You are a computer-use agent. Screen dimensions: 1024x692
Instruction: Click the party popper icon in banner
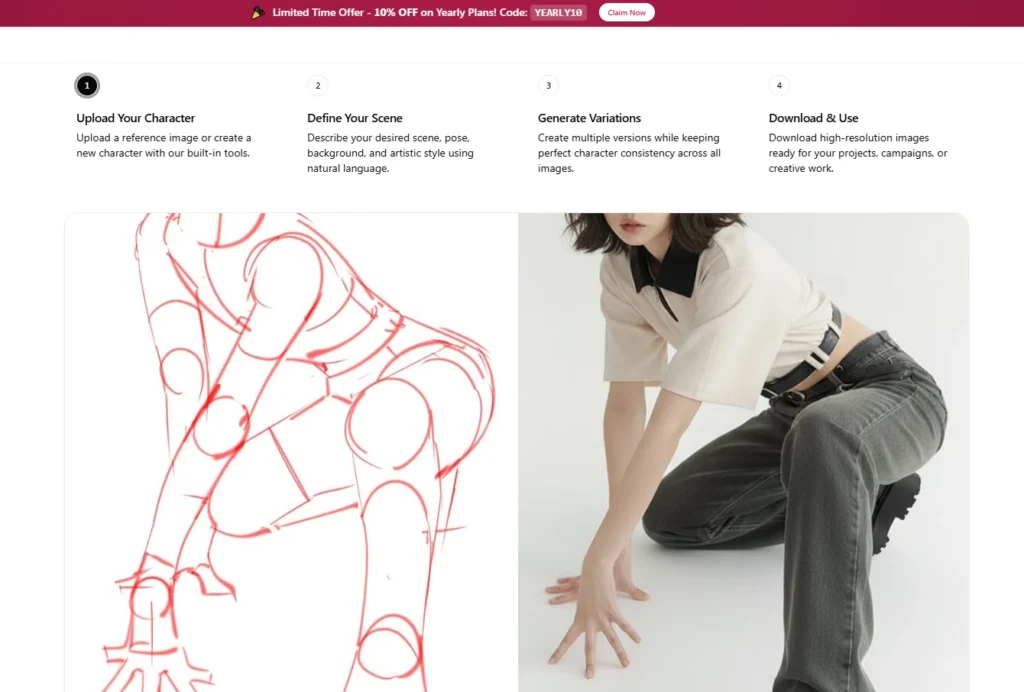(x=258, y=12)
